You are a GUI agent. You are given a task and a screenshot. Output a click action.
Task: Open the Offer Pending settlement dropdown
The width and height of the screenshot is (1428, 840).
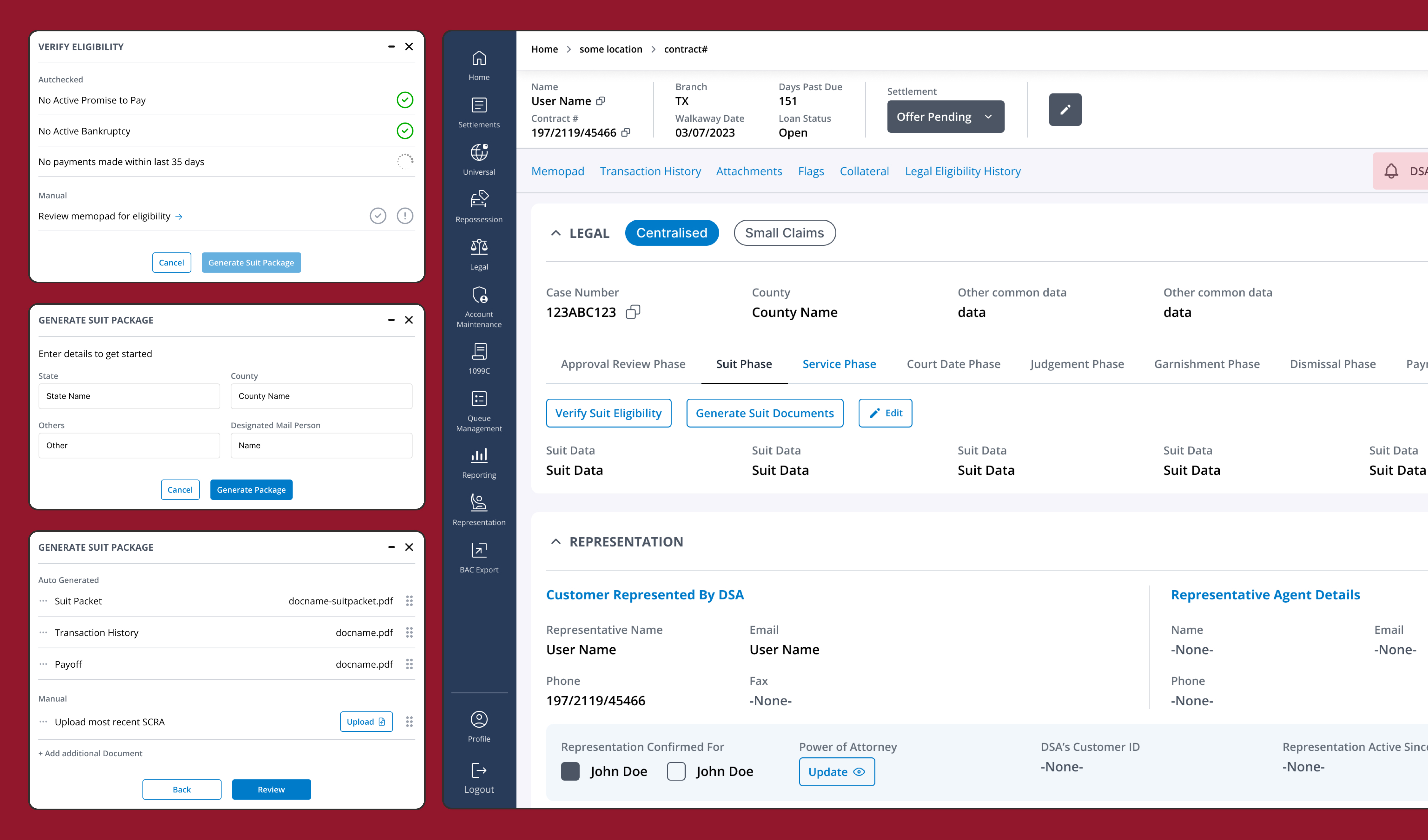point(945,116)
